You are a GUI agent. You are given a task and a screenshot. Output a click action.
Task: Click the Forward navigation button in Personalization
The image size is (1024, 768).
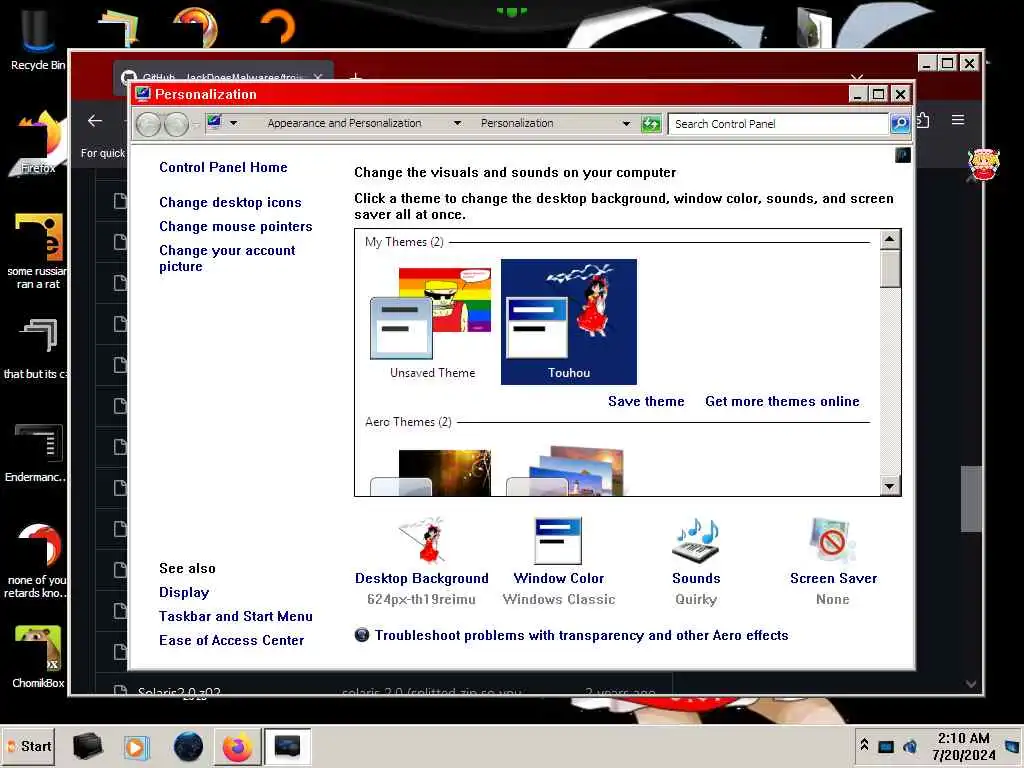(x=176, y=123)
